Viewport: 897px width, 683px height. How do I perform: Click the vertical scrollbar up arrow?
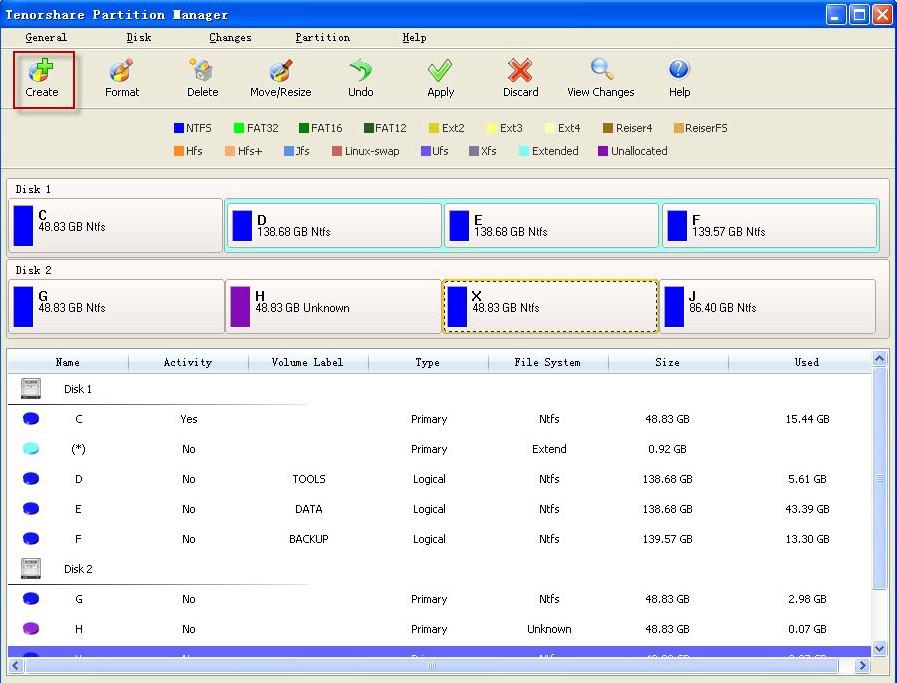(x=879, y=359)
